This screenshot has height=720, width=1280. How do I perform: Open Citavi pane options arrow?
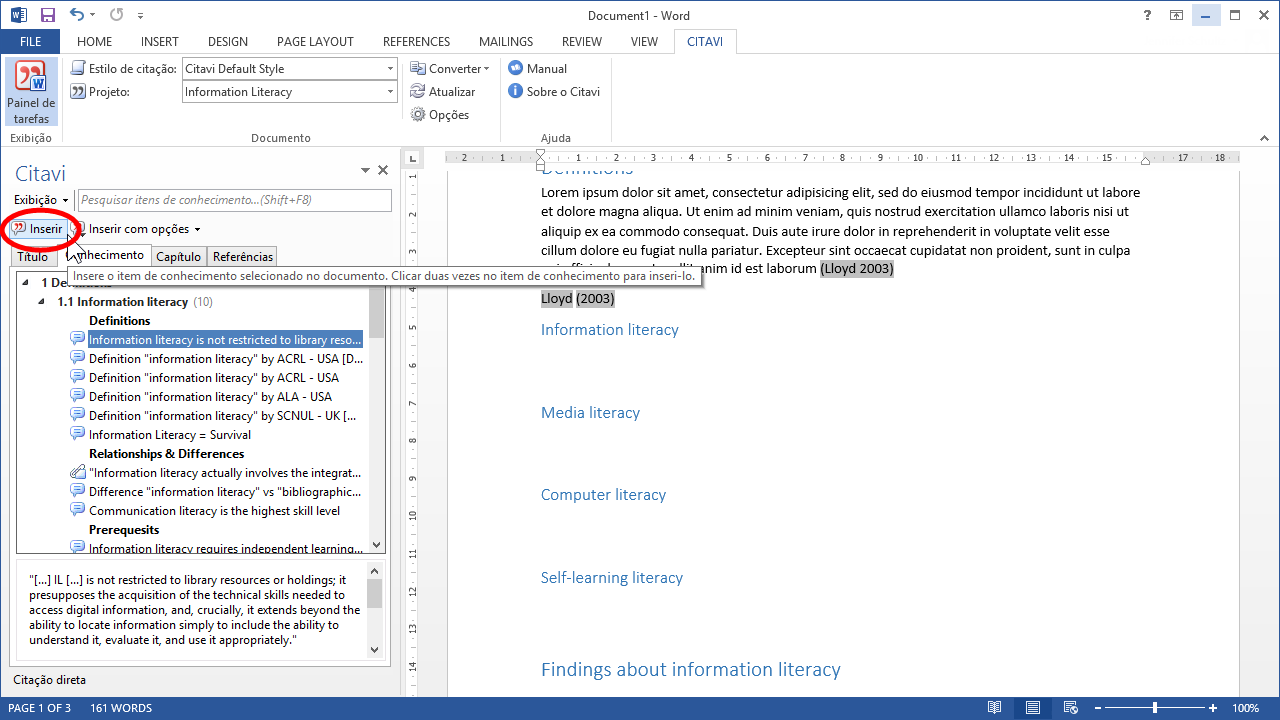click(x=366, y=171)
